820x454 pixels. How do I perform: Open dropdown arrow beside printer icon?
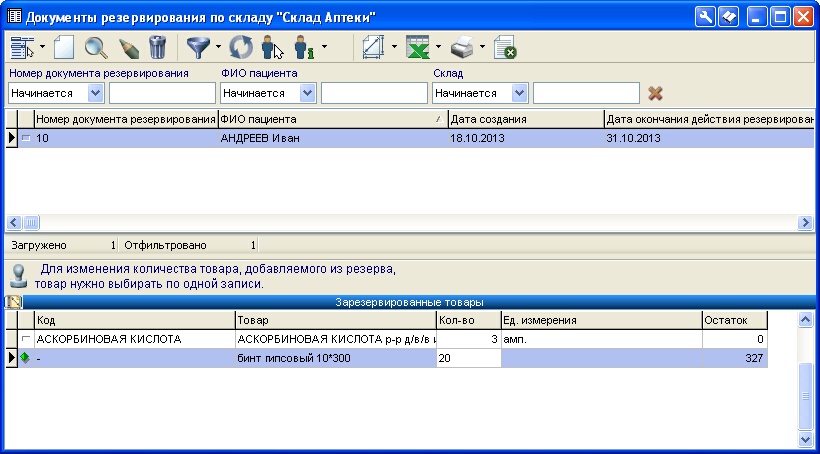(482, 47)
